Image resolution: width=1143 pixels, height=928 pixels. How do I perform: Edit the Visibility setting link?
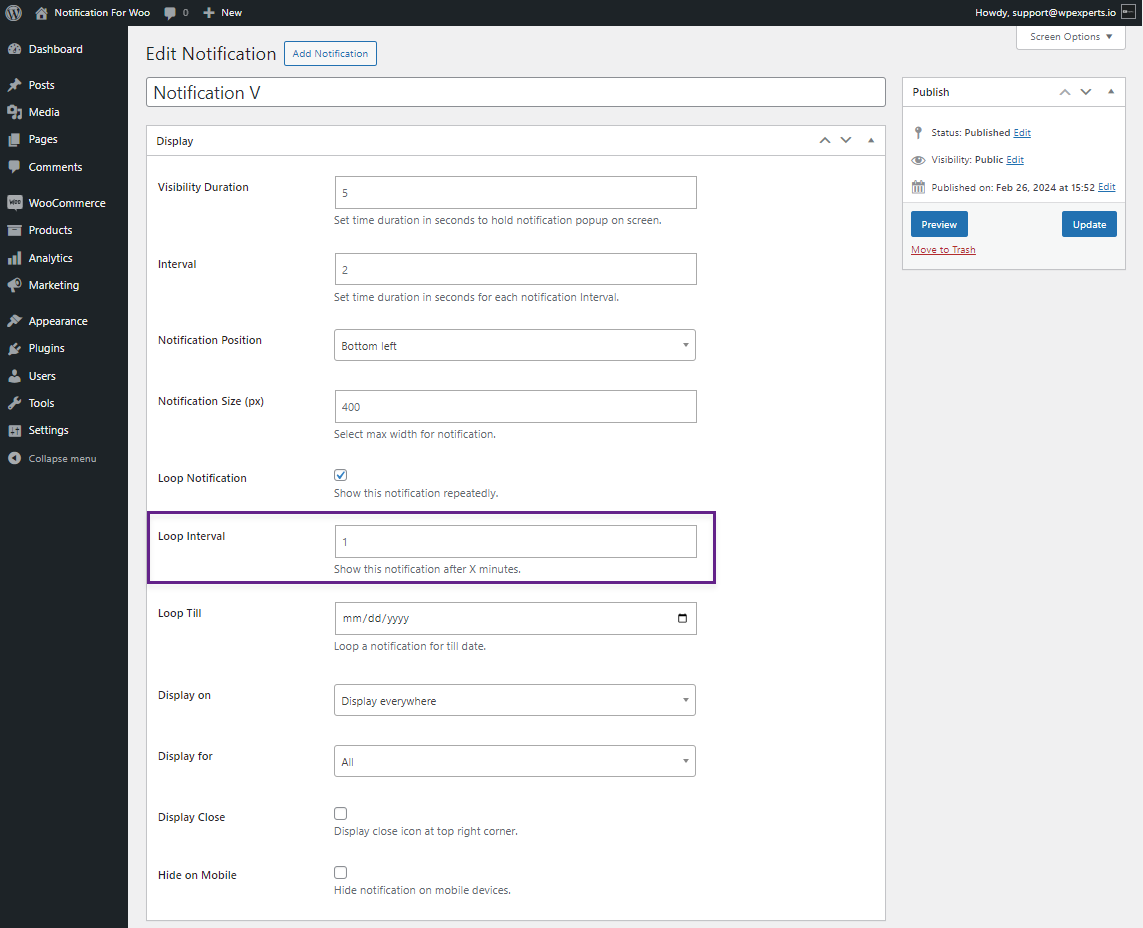(x=1015, y=160)
